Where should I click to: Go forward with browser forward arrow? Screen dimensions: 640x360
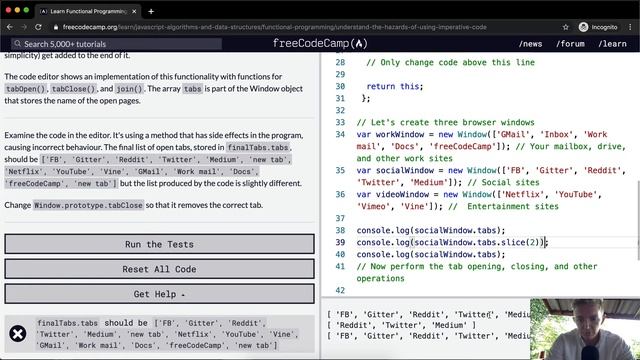pos(24,27)
